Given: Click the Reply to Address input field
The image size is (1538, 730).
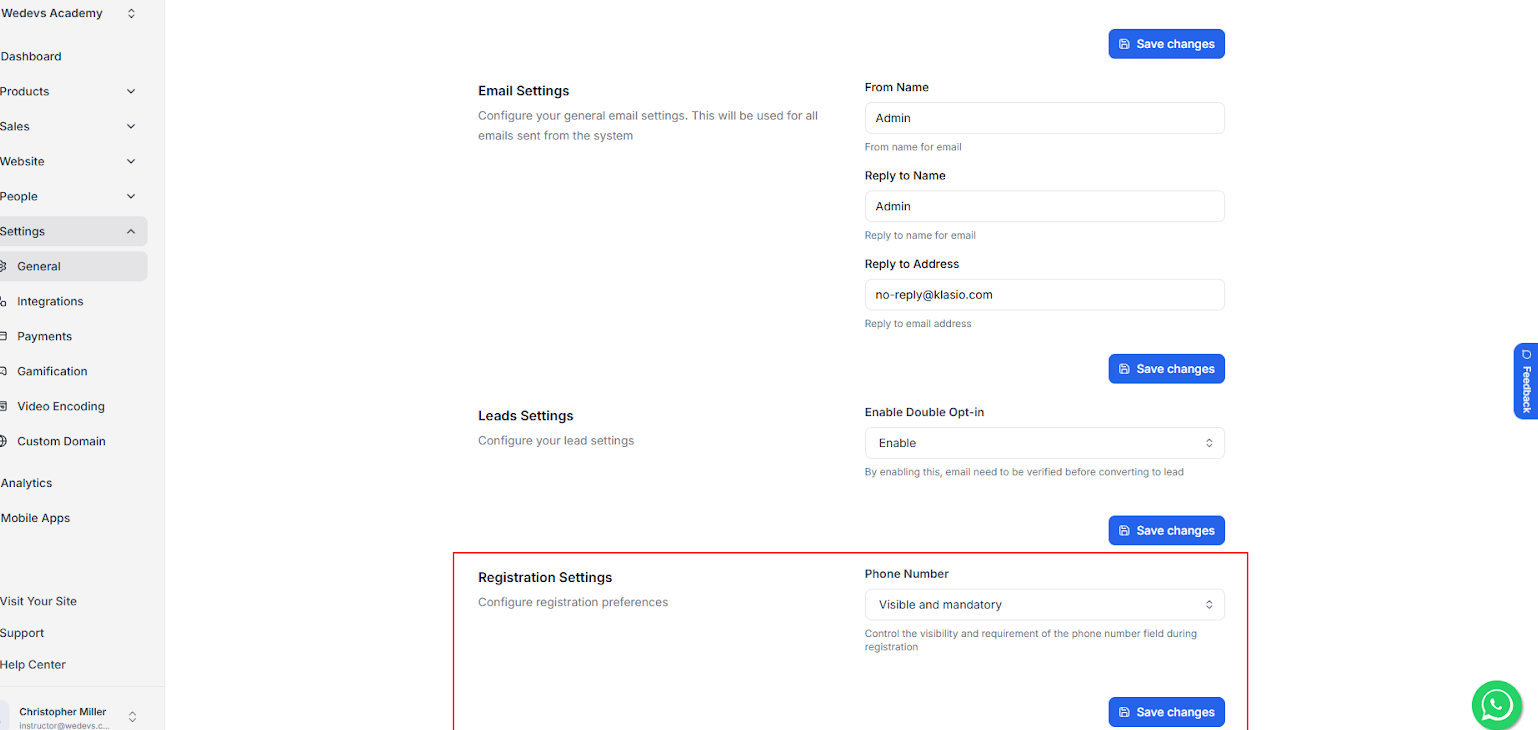Looking at the screenshot, I should [x=1044, y=294].
